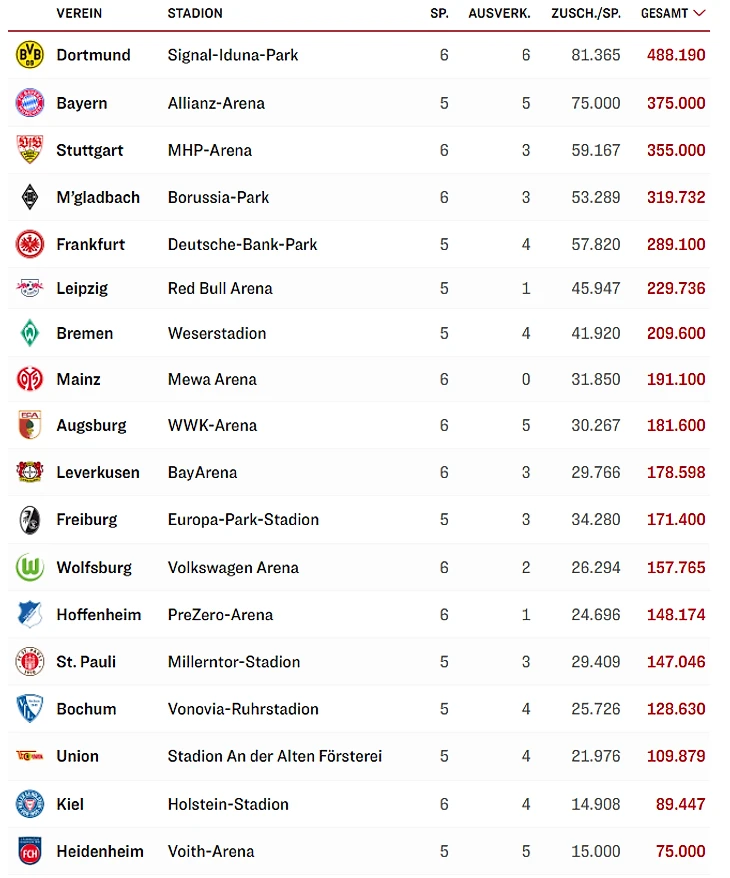This screenshot has height=878, width=730.
Task: Click the Borussia Dortmund club logo
Action: [30, 55]
